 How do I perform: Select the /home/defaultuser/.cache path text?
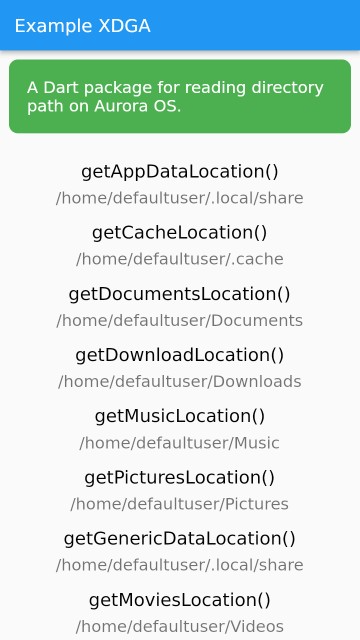tap(180, 259)
